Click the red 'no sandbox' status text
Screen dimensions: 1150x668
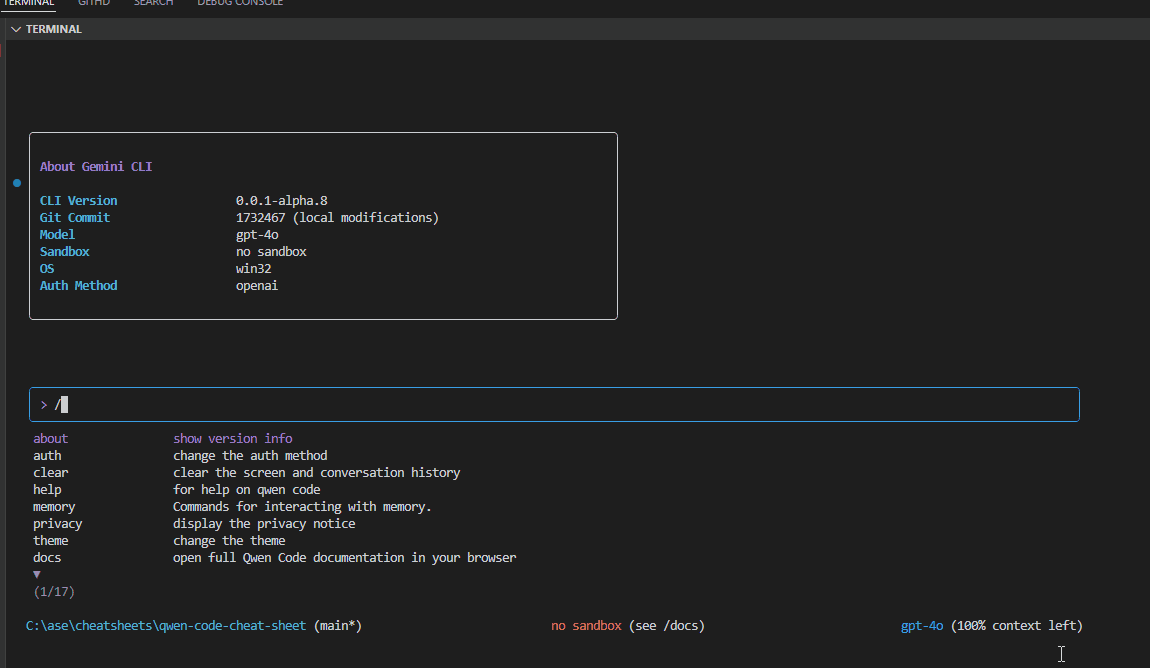click(586, 625)
